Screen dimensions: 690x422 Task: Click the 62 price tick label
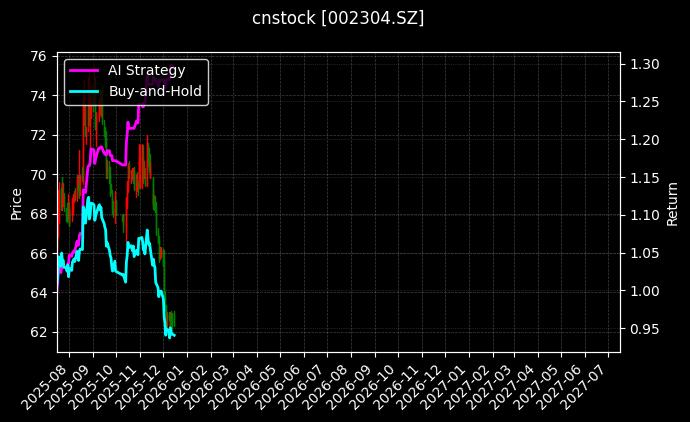pyautogui.click(x=40, y=332)
